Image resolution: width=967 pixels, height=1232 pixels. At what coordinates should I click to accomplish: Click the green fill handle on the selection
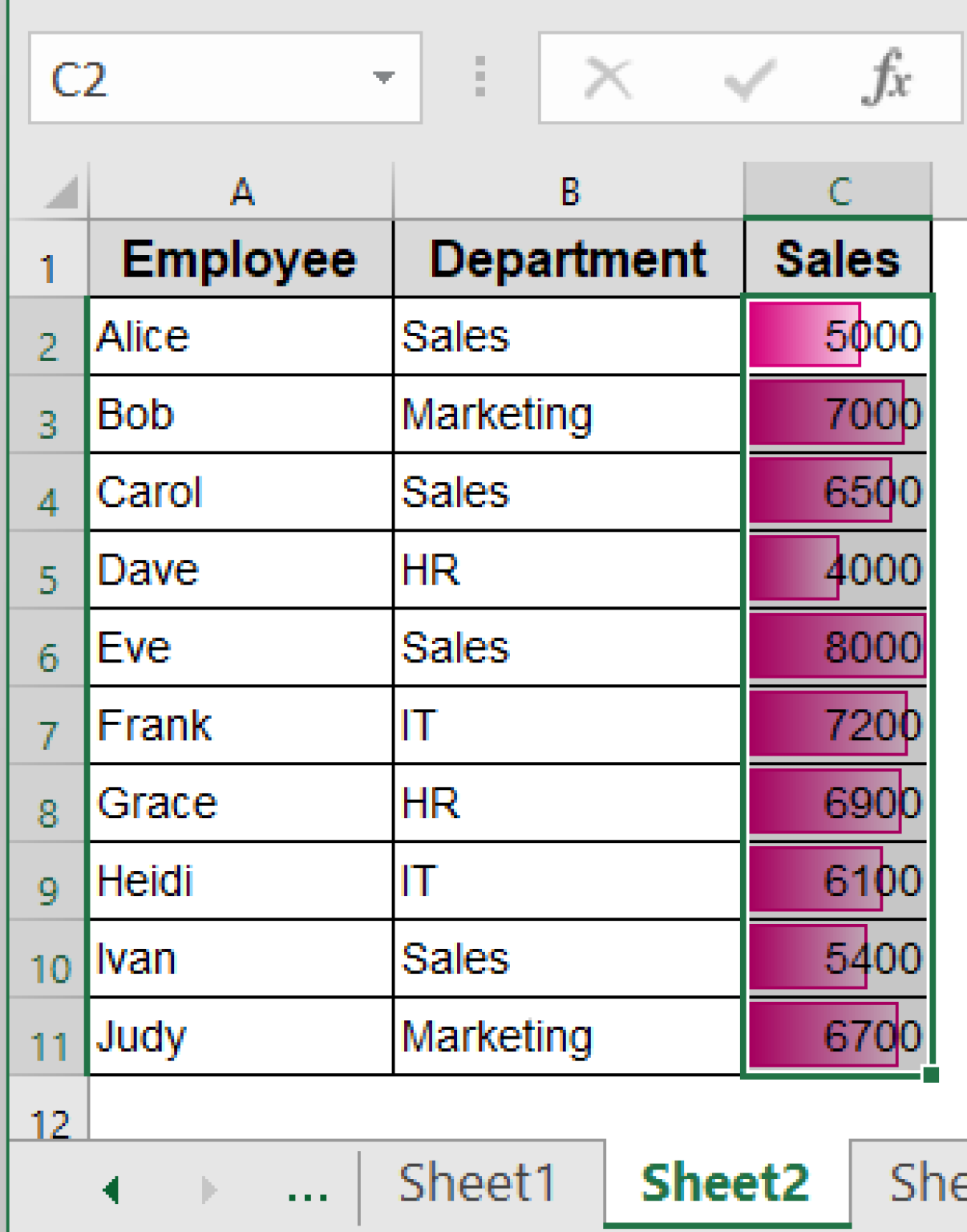[x=933, y=1073]
